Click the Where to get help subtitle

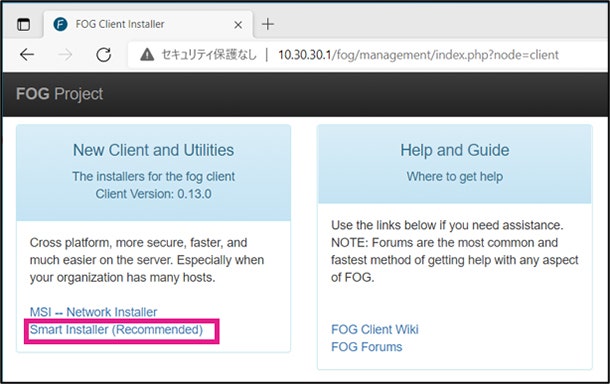point(455,177)
